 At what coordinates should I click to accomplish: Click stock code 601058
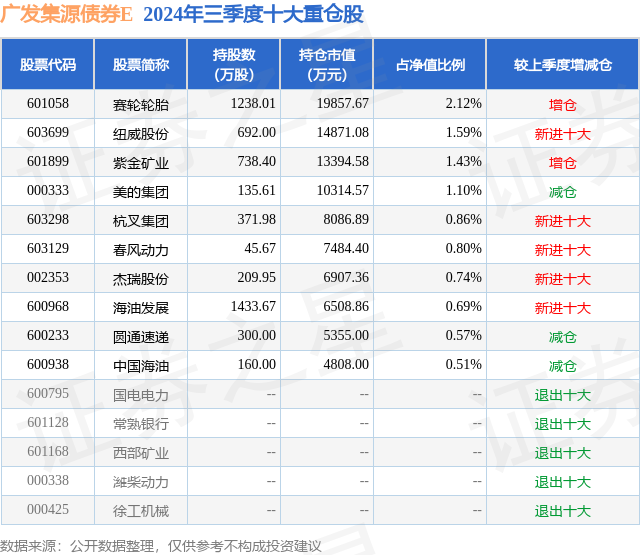tap(48, 104)
